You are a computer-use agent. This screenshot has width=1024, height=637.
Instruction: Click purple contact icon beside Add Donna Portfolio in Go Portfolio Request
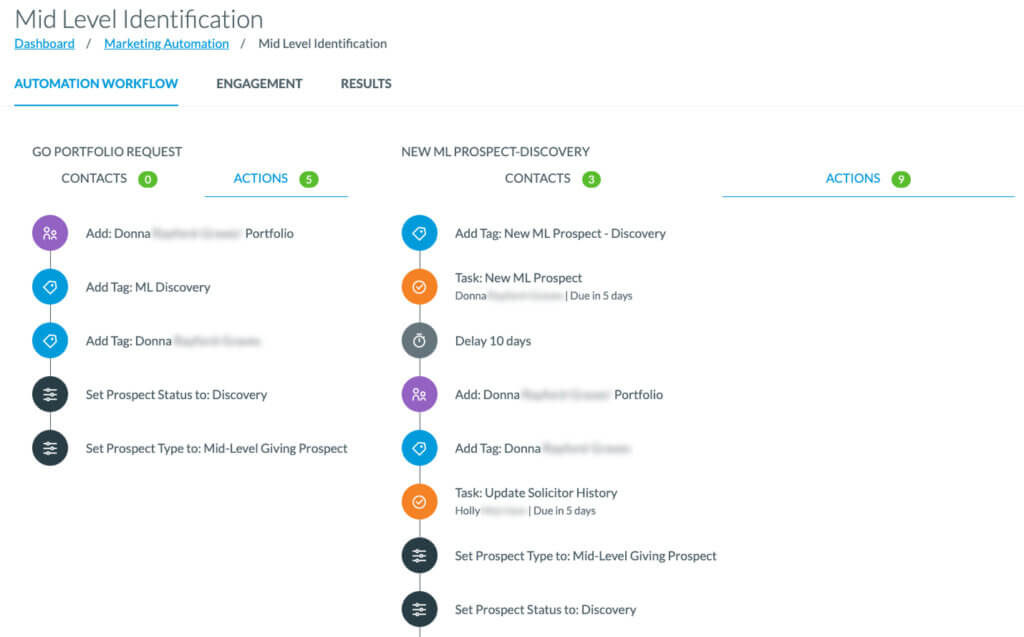tap(50, 233)
